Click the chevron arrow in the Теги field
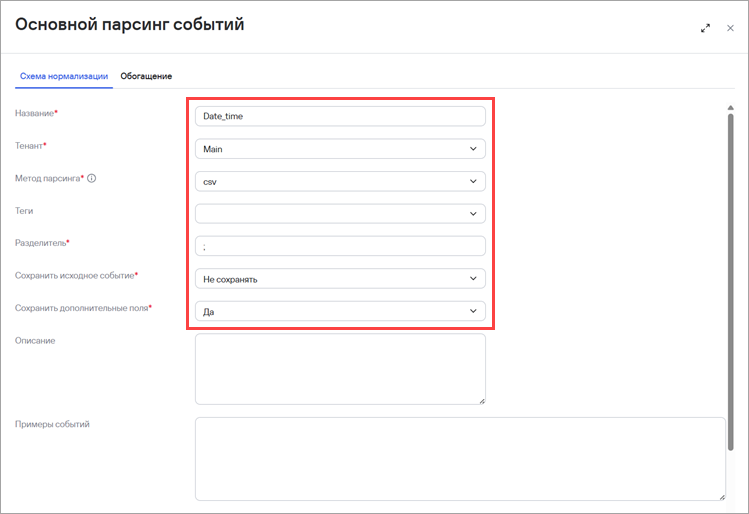This screenshot has height=514, width=749. tap(473, 214)
